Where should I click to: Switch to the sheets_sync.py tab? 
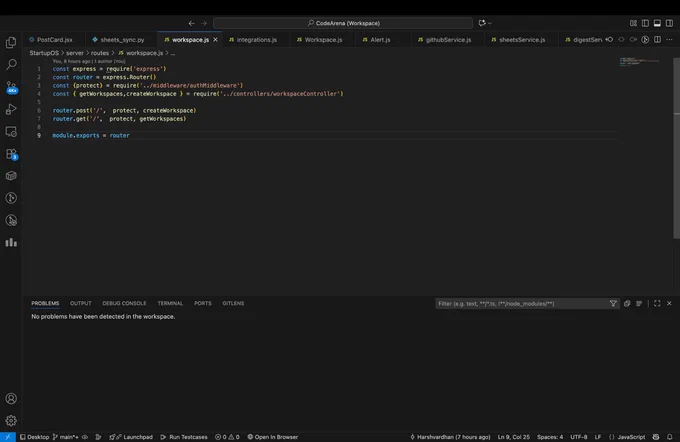[122, 39]
